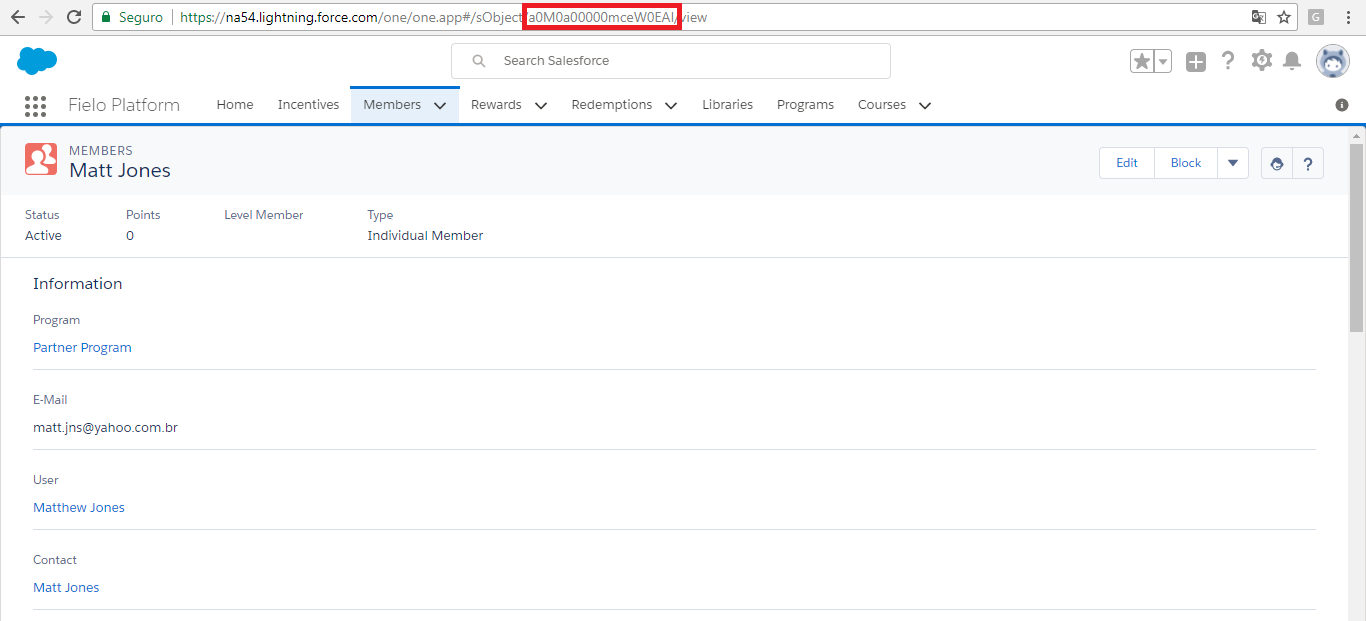The height and width of the screenshot is (621, 1366).
Task: Click the Salesforce cloud logo
Action: pyautogui.click(x=37, y=61)
